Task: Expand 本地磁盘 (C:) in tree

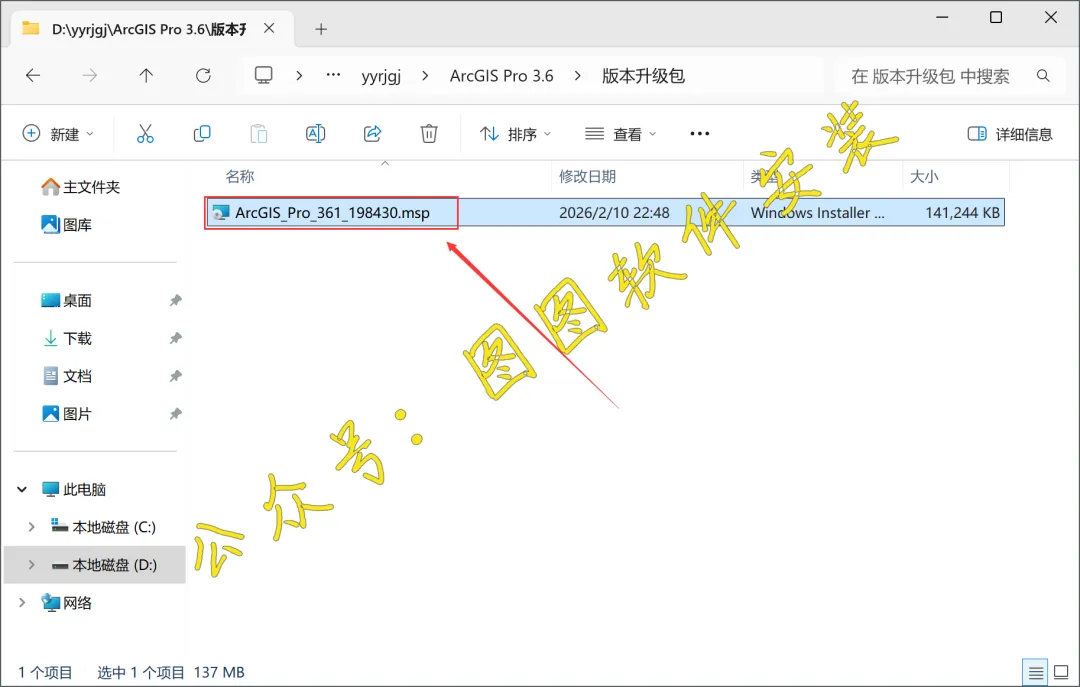Action: pos(31,527)
